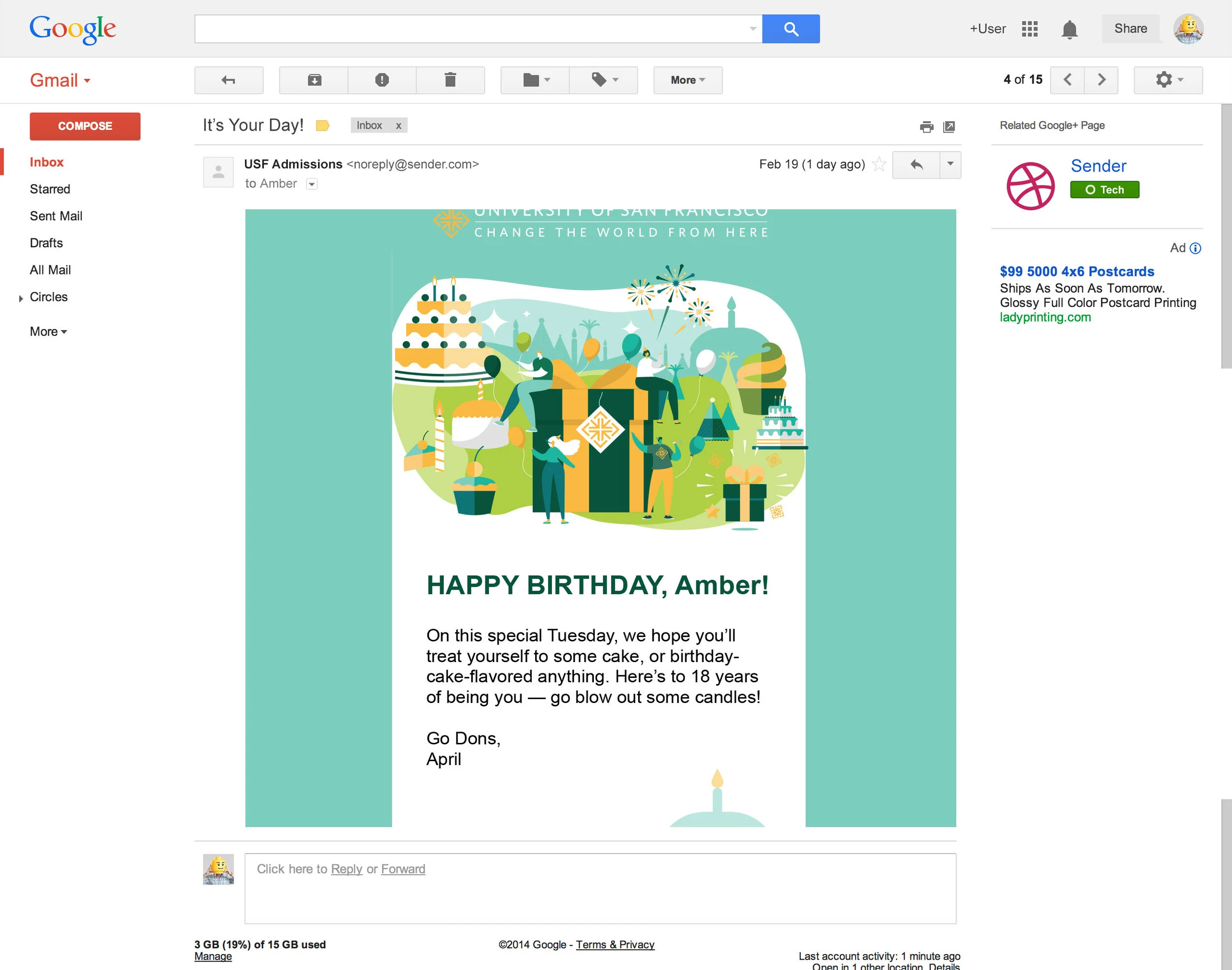The width and height of the screenshot is (1232, 970).
Task: Open search options dropdown arrow
Action: (753, 29)
